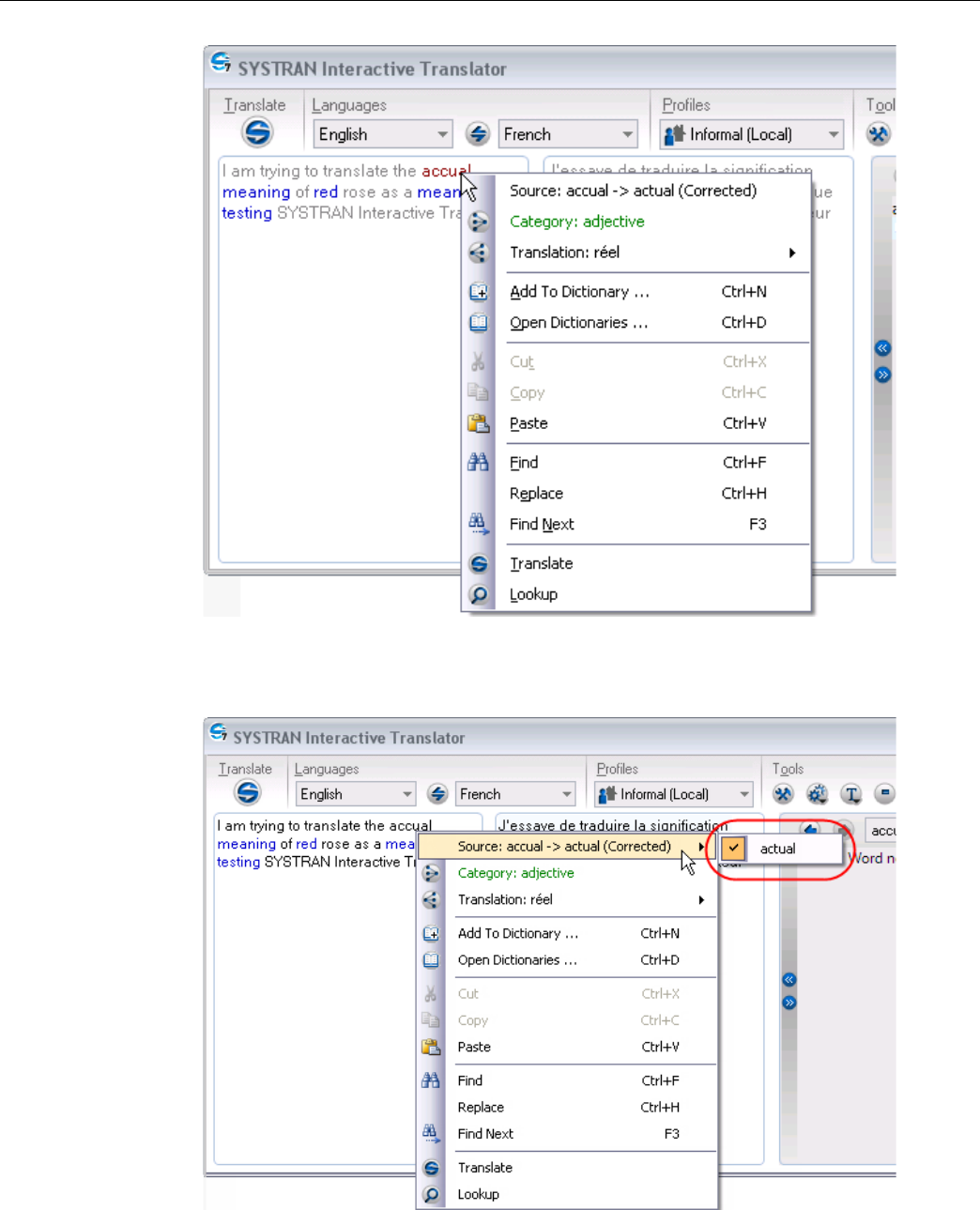Choose Replace in the upper context menu
Screen dimensions: 980x1210
(536, 494)
